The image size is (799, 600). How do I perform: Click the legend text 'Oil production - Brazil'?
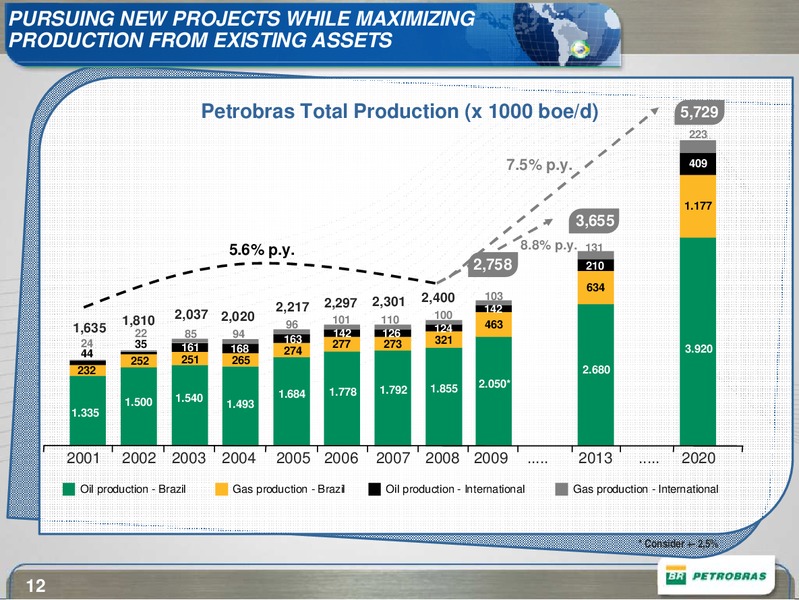click(x=133, y=489)
